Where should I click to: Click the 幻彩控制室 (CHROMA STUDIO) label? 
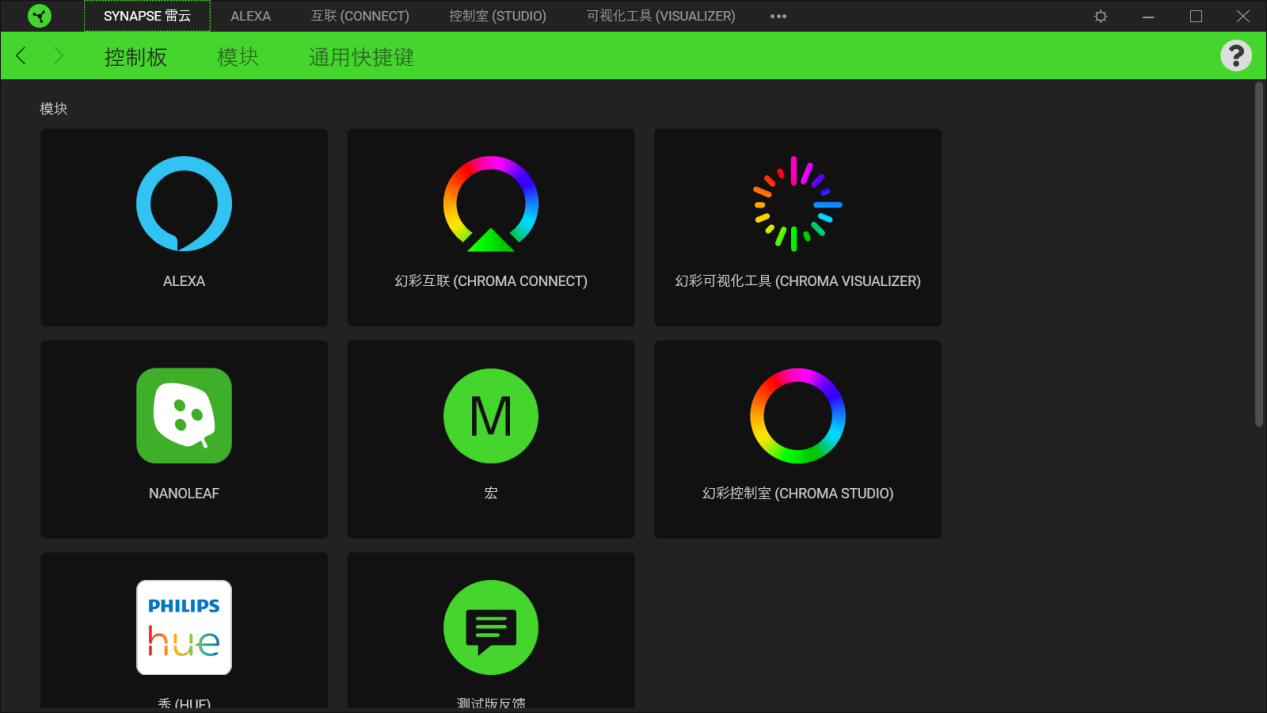798,493
